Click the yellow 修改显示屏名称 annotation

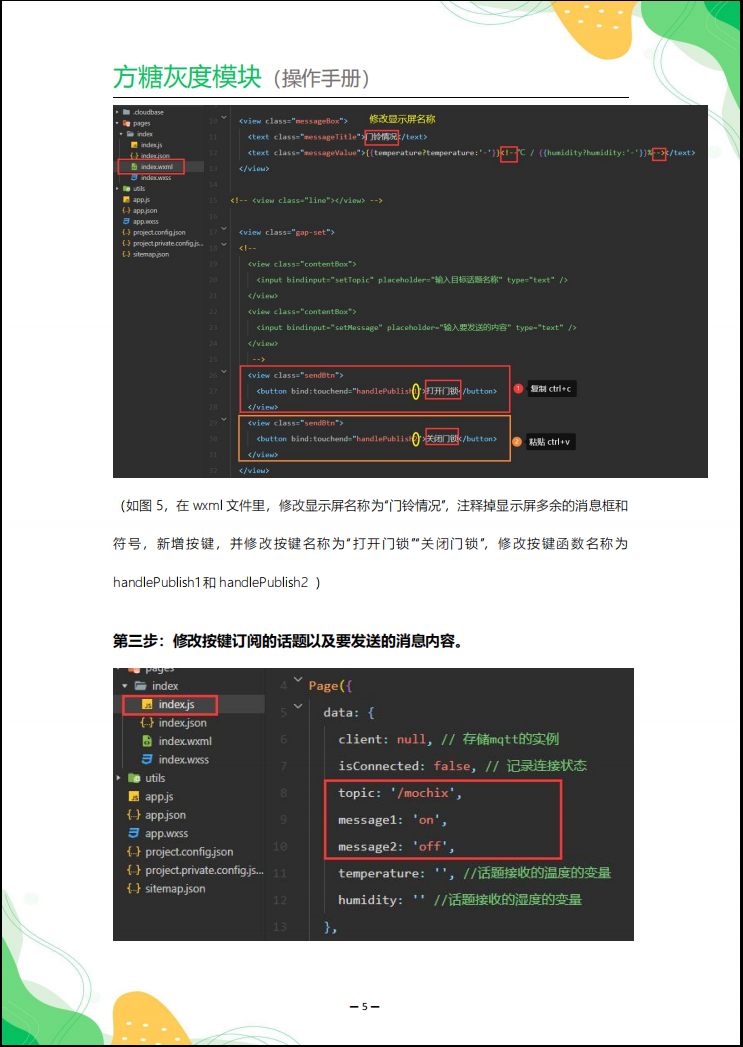(x=402, y=118)
